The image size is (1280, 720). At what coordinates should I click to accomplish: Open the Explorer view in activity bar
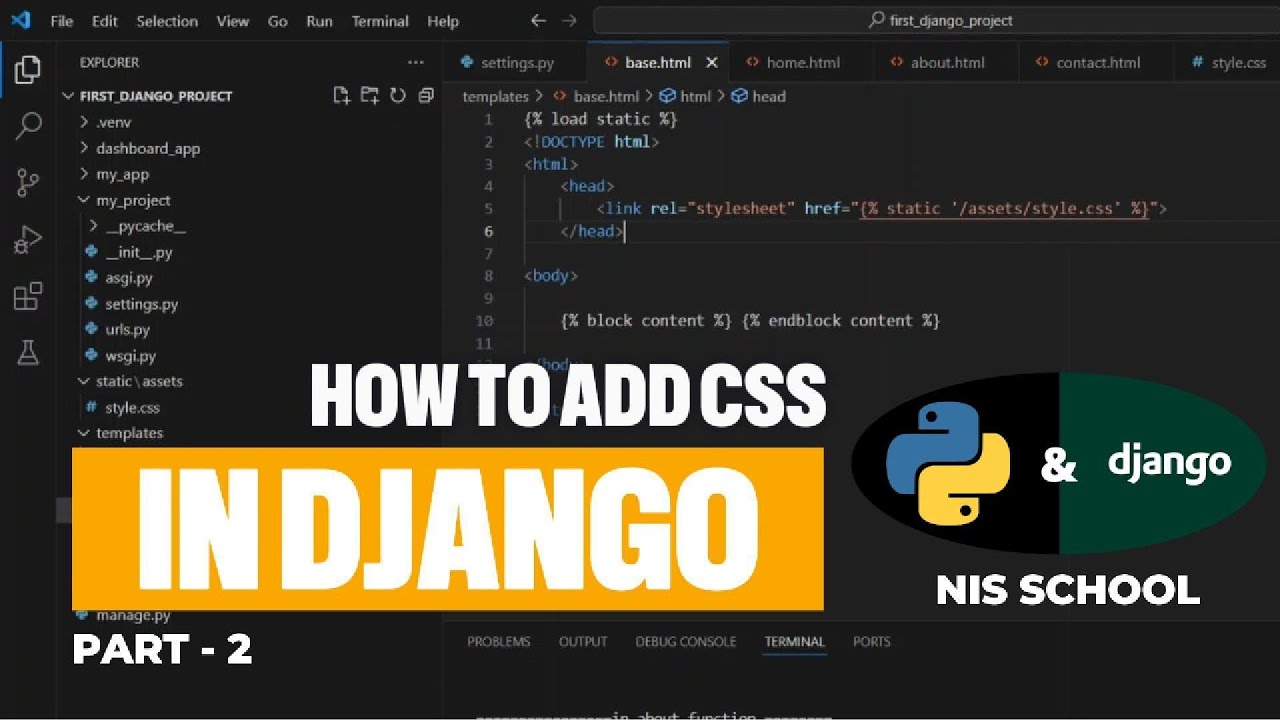coord(28,70)
